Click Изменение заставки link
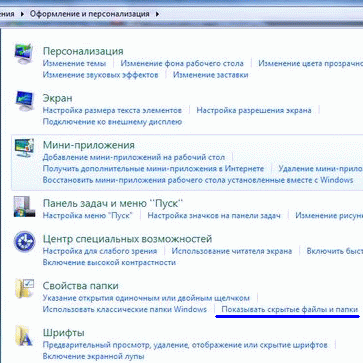 [210, 75]
